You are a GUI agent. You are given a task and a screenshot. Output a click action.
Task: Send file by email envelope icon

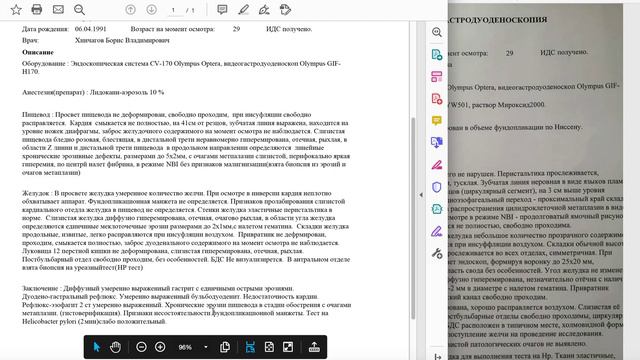pyautogui.click(x=58, y=9)
